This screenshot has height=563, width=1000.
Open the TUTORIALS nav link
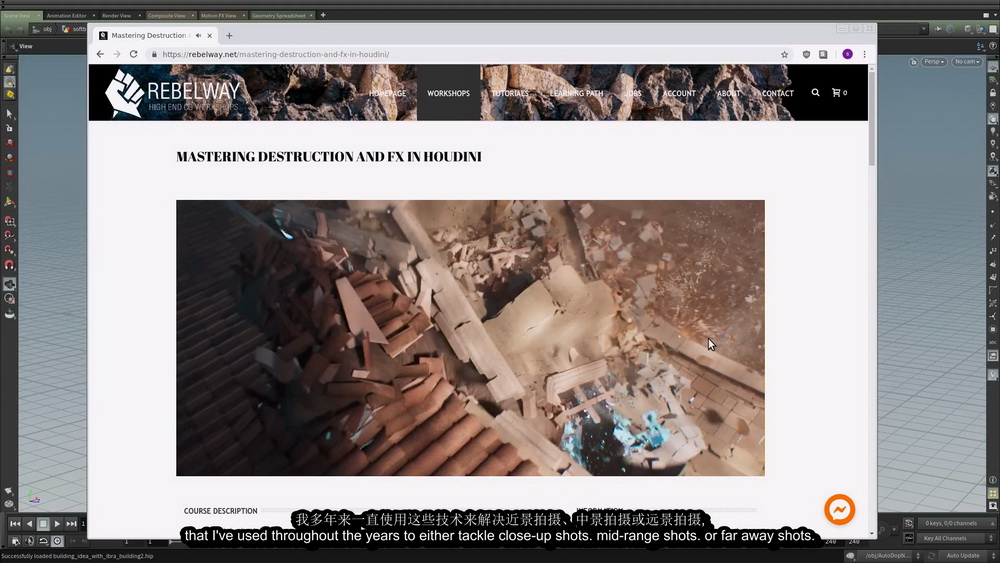(510, 93)
